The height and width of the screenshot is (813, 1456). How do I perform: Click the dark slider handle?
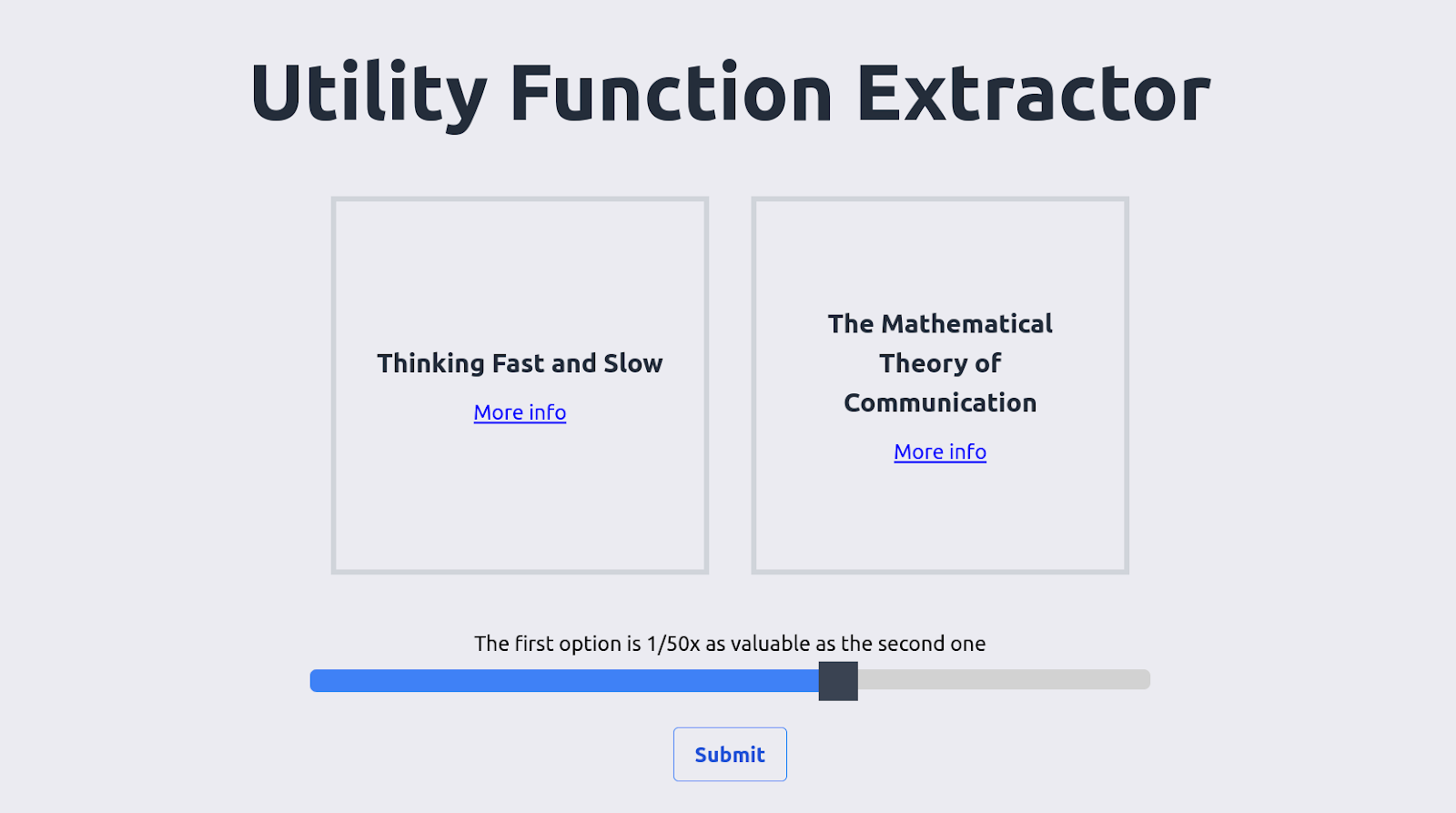[838, 681]
